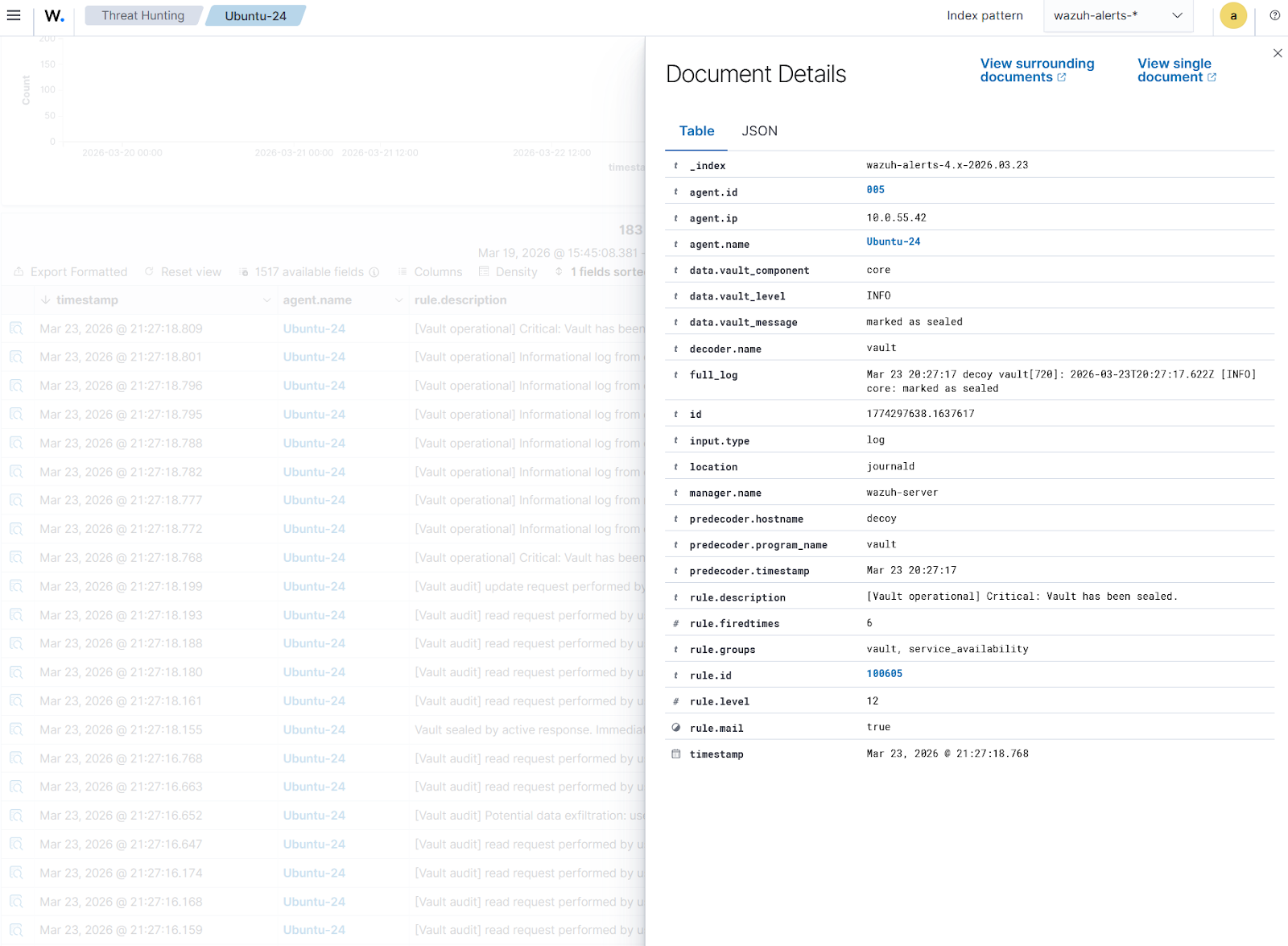Click the Threat Hunting breadcrumb
Image resolution: width=1288 pixels, height=946 pixels.
(x=142, y=15)
